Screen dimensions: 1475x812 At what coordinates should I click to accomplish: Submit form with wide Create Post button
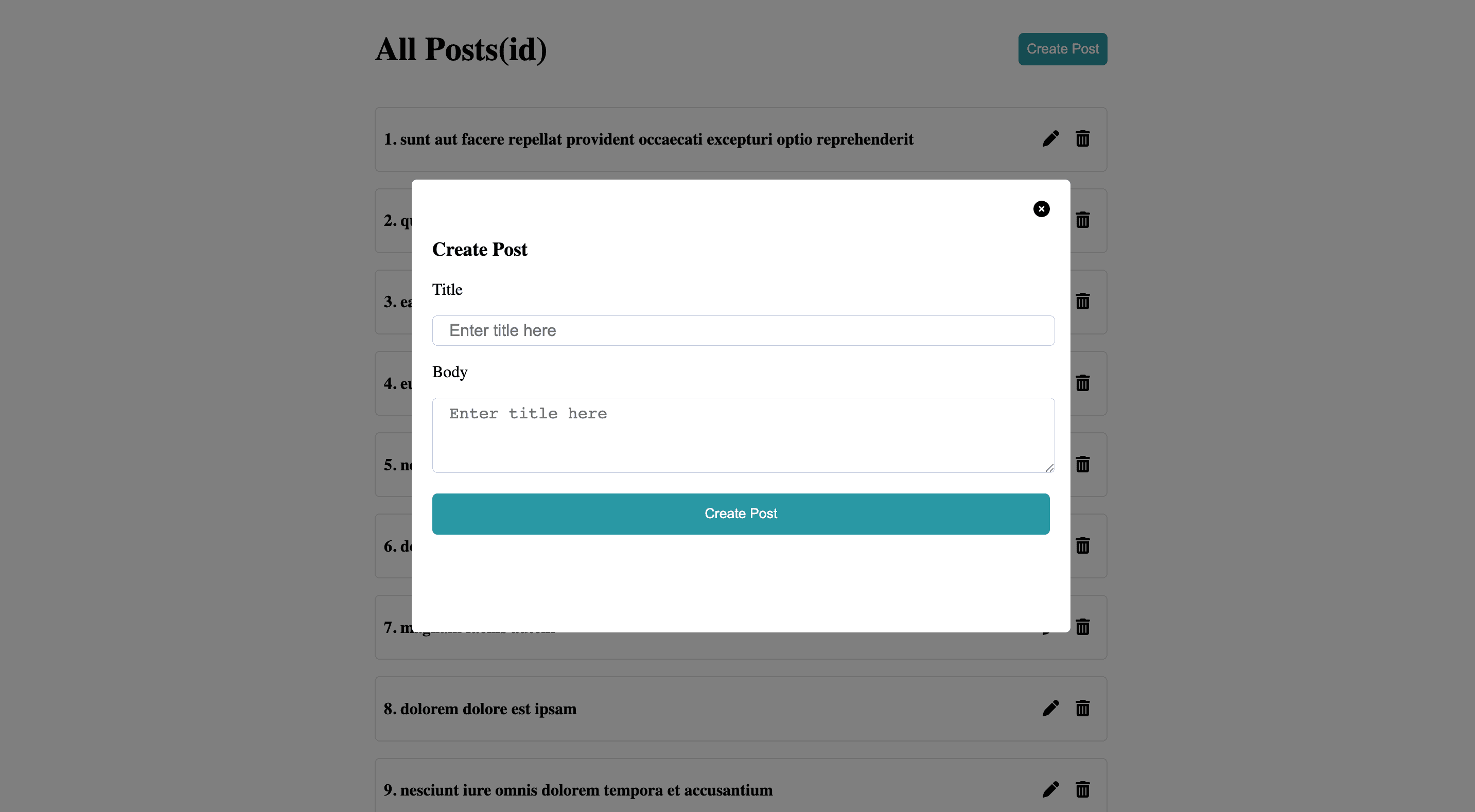(741, 514)
